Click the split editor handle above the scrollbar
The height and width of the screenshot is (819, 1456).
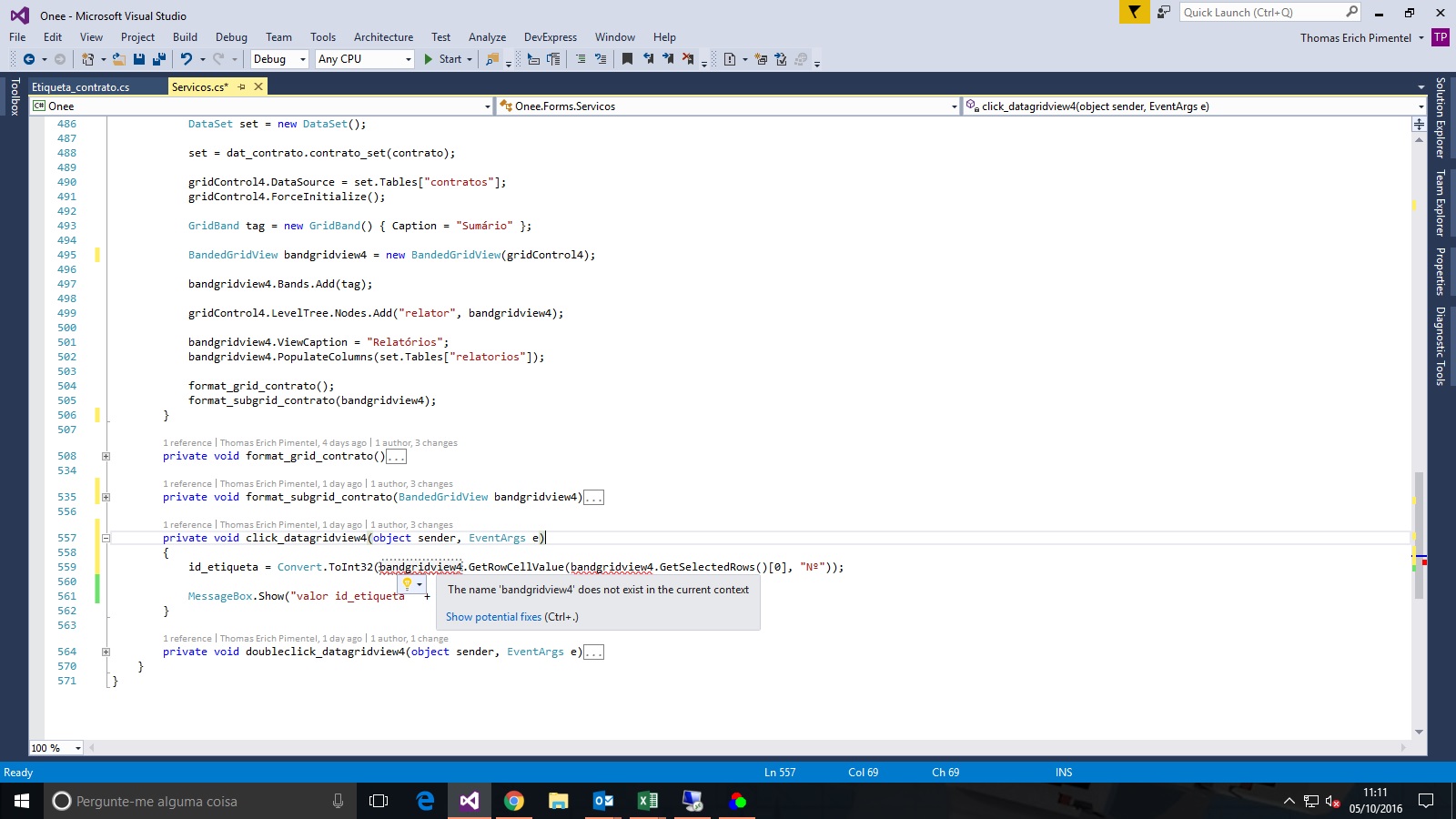[1419, 125]
